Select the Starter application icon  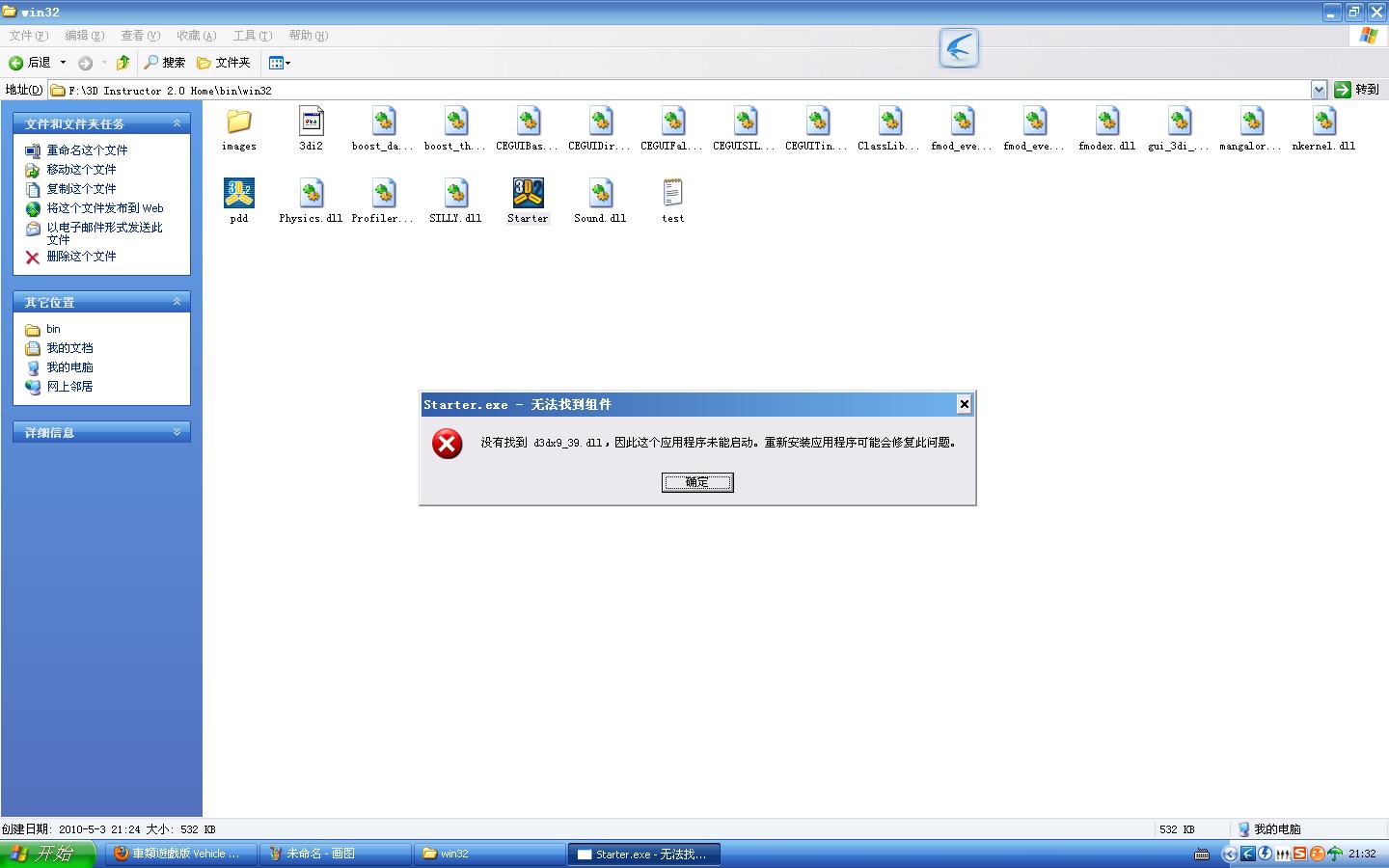tap(528, 193)
